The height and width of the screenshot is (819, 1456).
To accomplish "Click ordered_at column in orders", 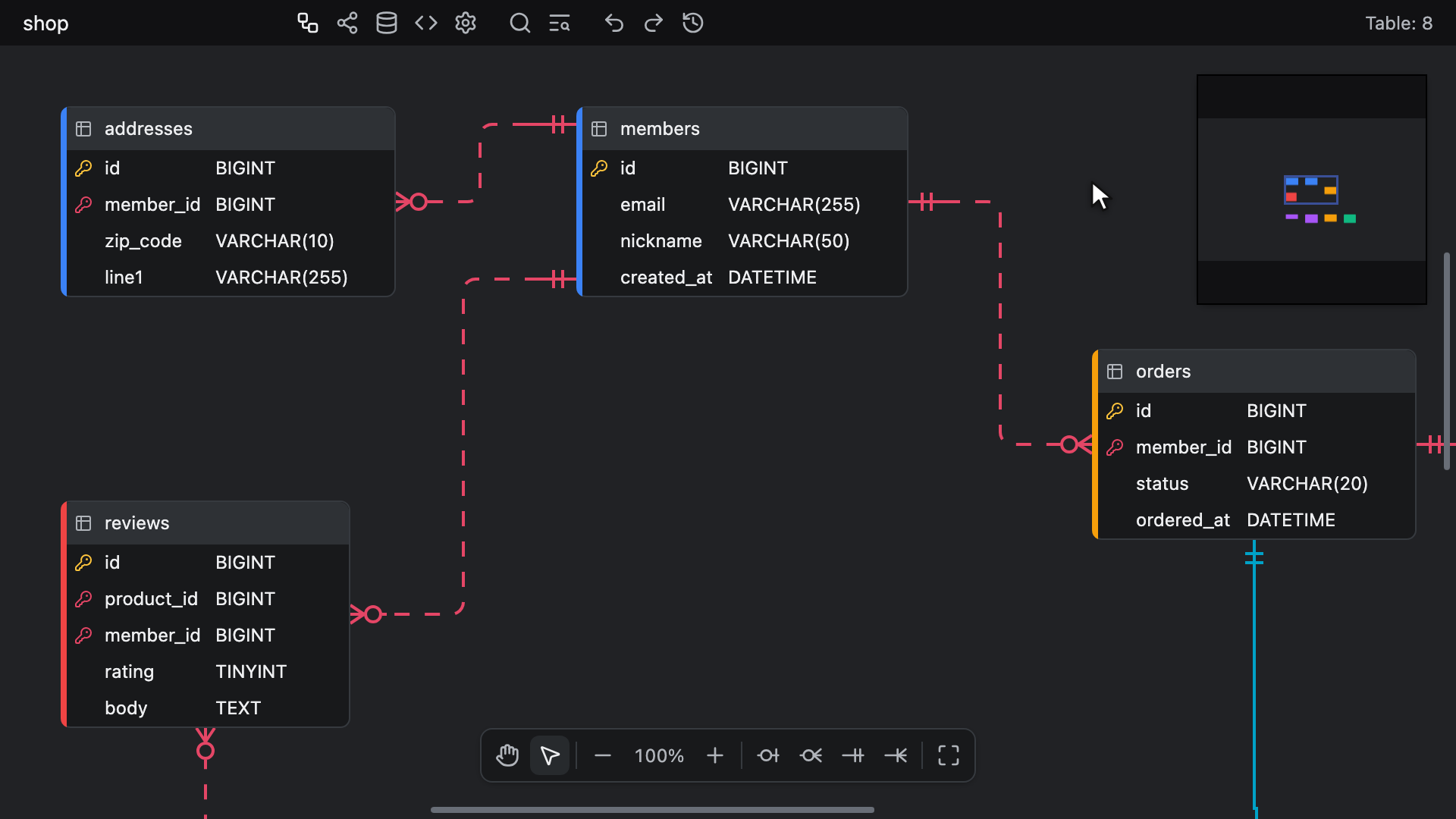I will (x=1257, y=520).
